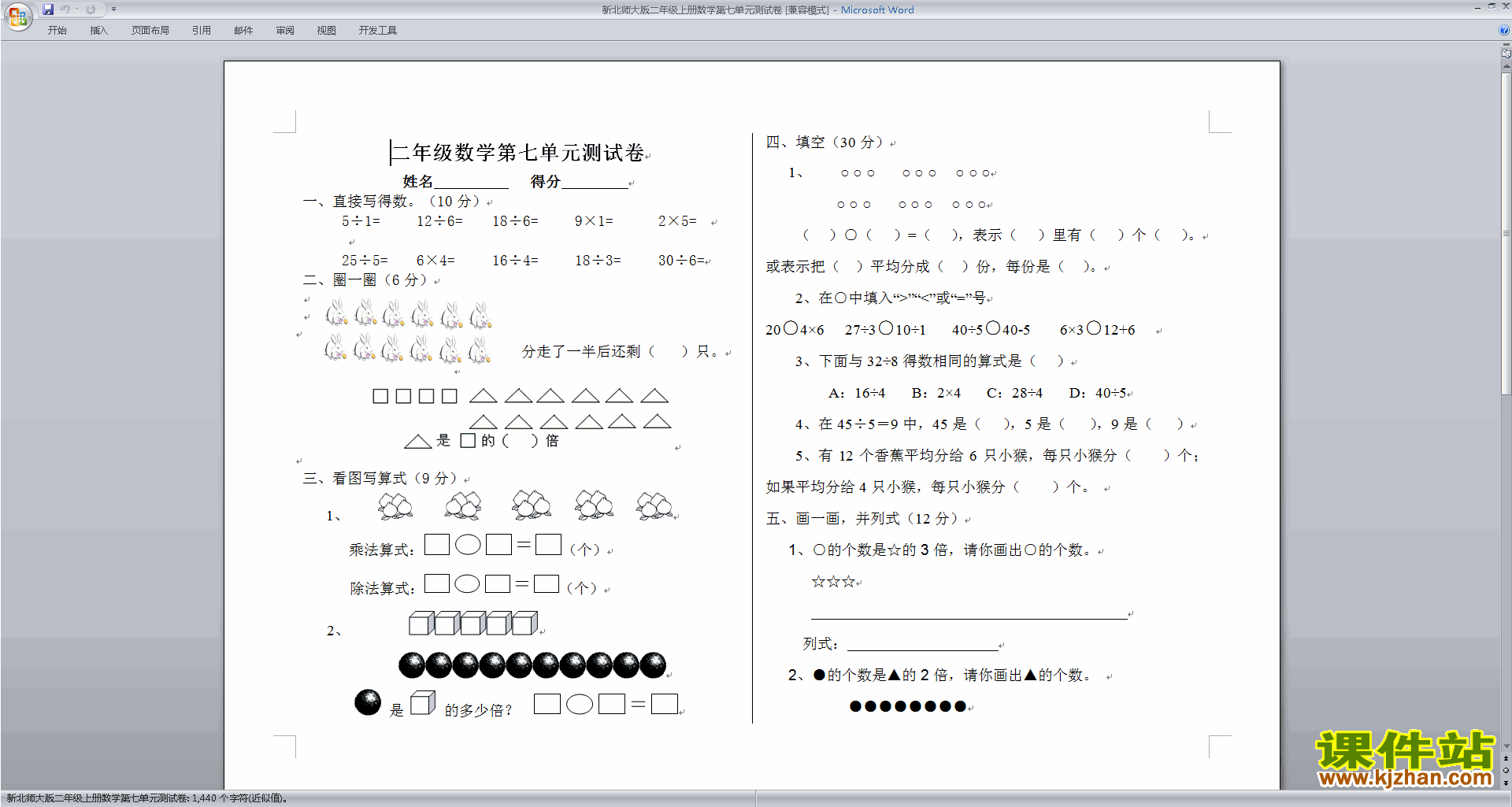Click first blank box in 乘法算式 row

pos(437,544)
